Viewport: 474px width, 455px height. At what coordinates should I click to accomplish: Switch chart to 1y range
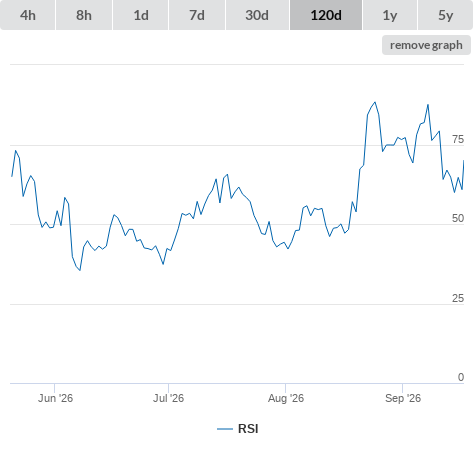(390, 15)
